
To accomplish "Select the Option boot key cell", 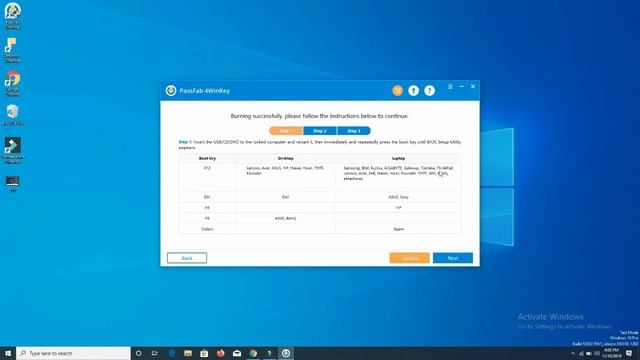I will point(207,229).
